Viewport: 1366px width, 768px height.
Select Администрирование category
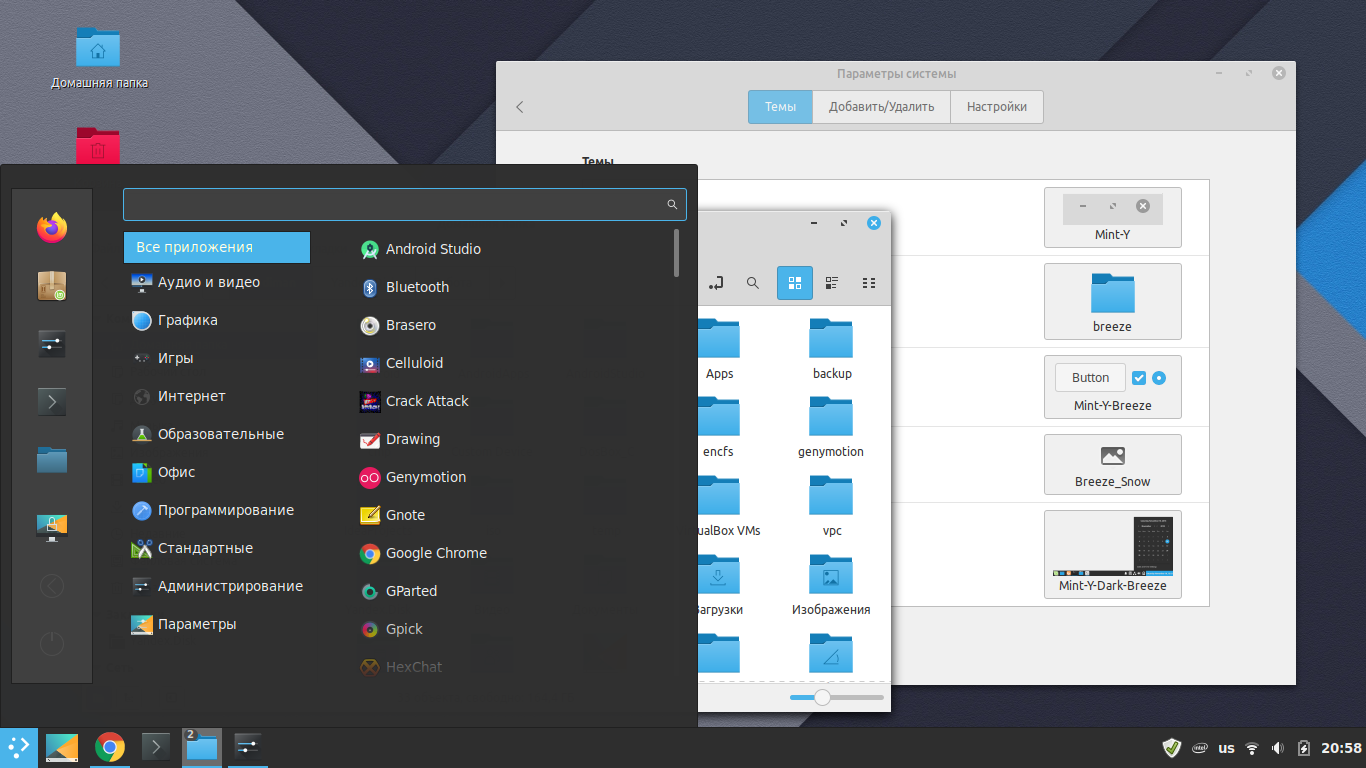coord(217,586)
